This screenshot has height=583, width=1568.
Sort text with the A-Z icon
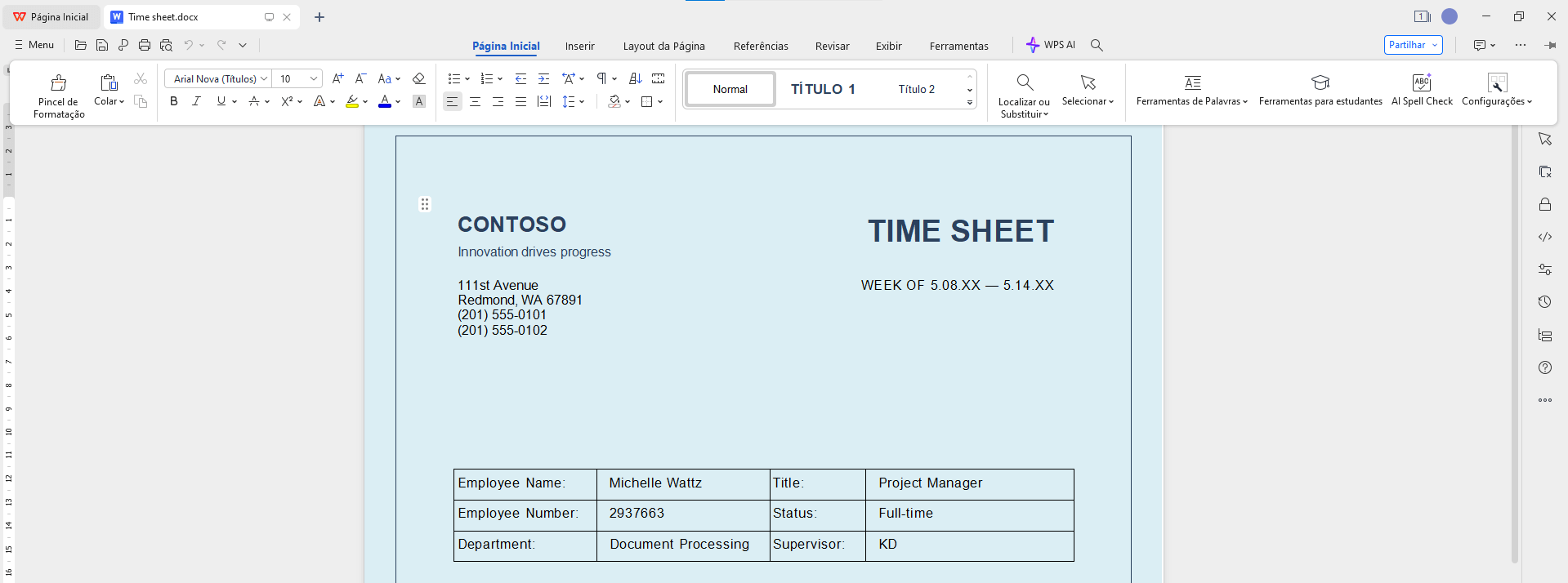point(636,78)
